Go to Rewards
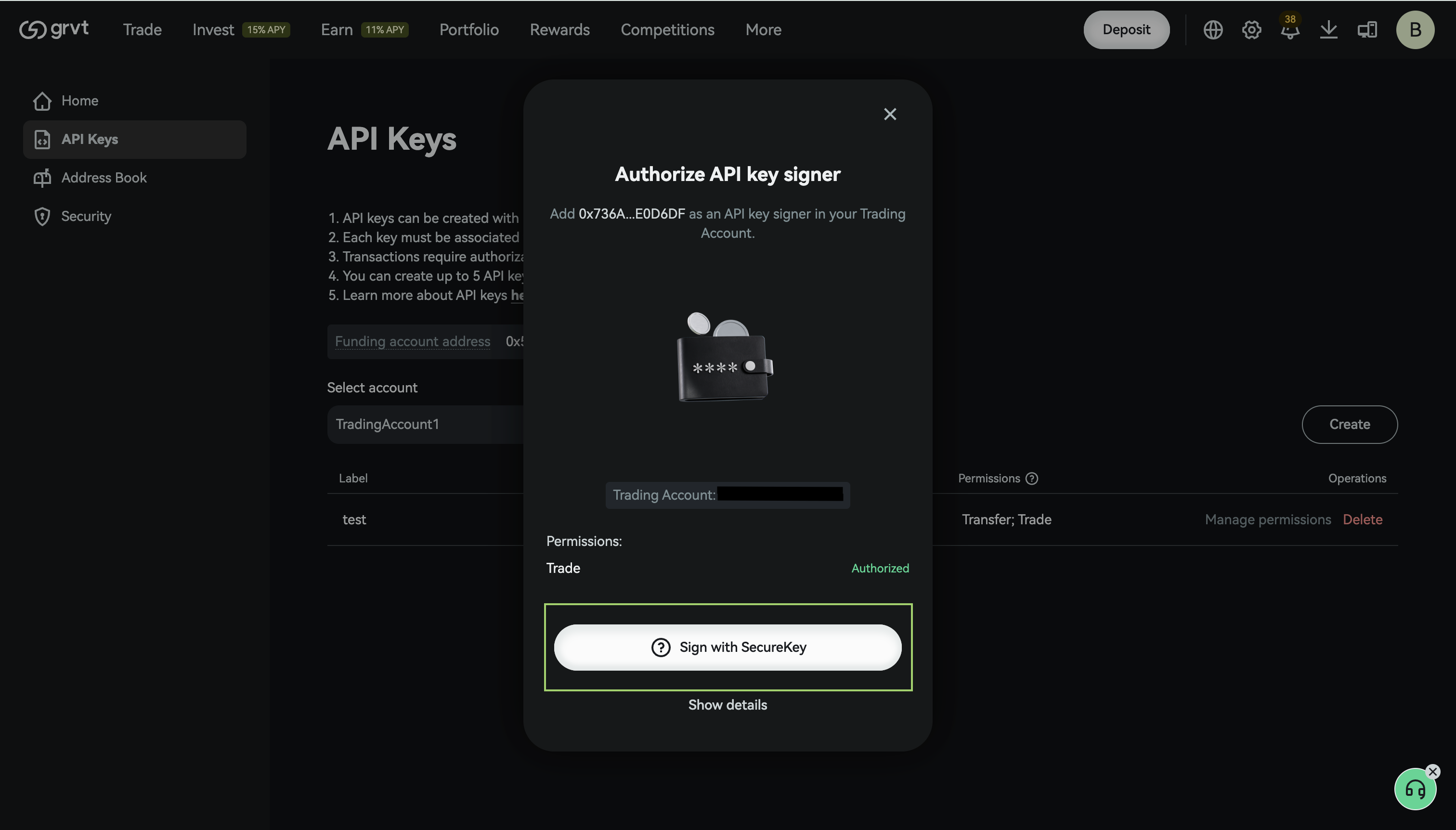The width and height of the screenshot is (1456, 830). pyautogui.click(x=559, y=30)
